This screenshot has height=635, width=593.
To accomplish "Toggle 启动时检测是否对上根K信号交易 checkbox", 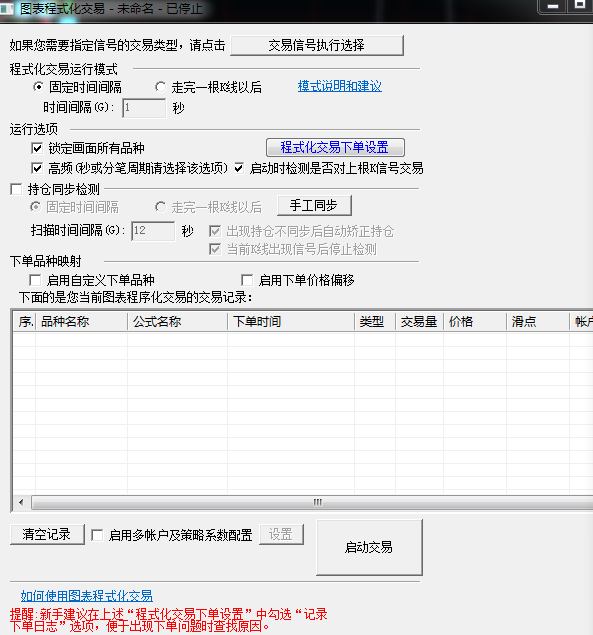I will coord(239,168).
